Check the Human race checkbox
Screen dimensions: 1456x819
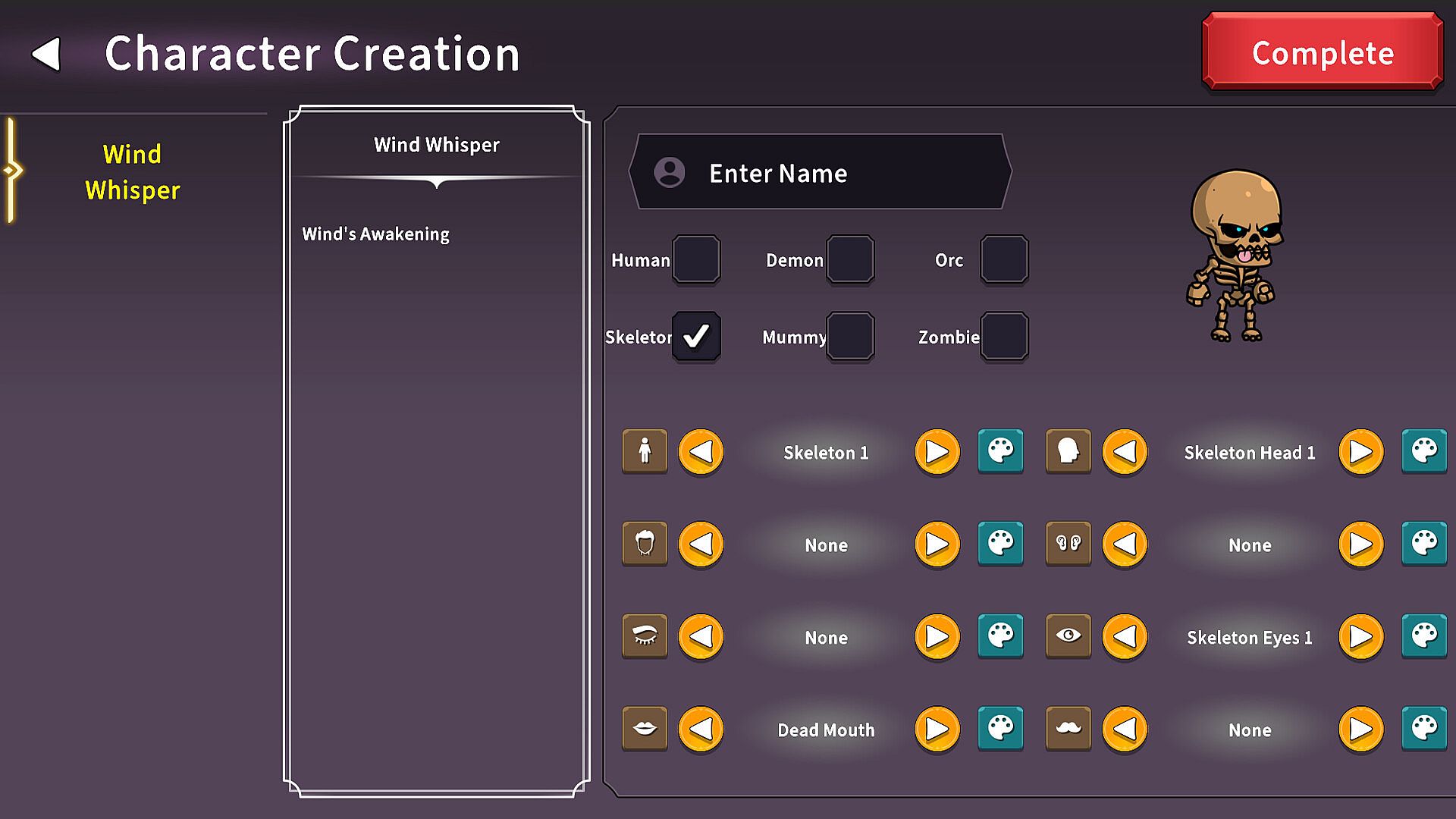click(696, 259)
